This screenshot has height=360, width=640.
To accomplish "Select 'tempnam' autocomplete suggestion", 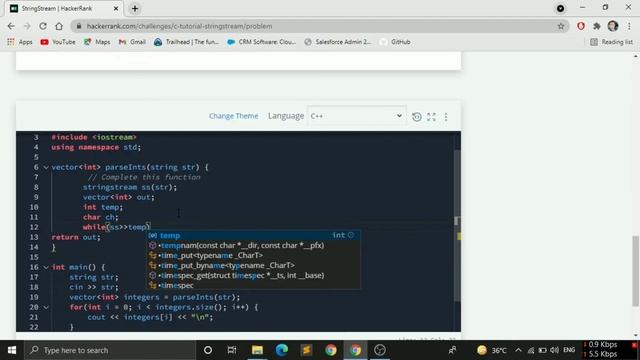I will [x=253, y=245].
